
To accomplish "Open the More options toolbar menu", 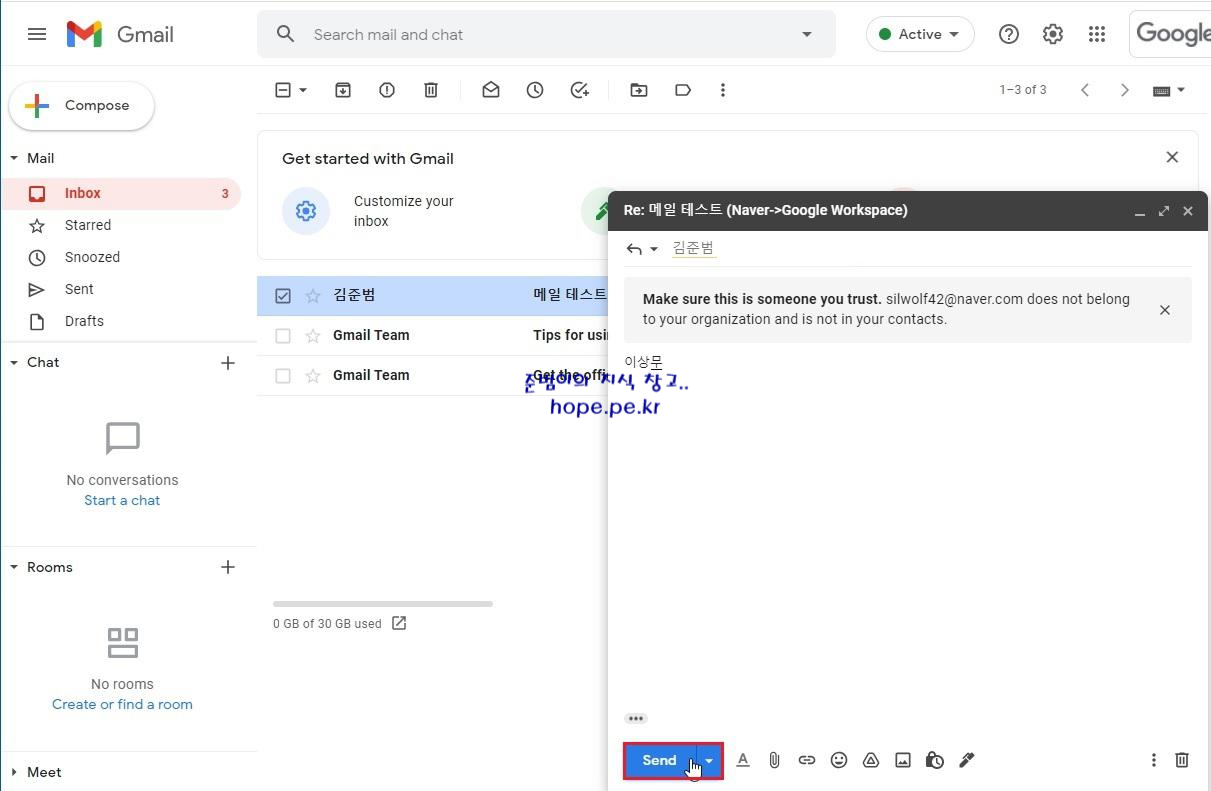I will coord(723,90).
